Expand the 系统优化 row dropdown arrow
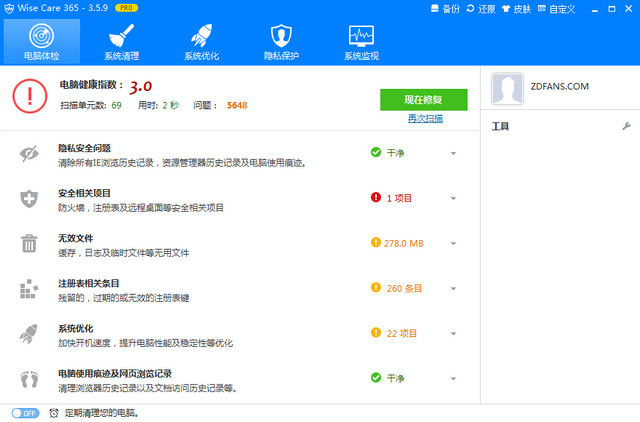Screen dimensions: 640x422 pyautogui.click(x=453, y=334)
